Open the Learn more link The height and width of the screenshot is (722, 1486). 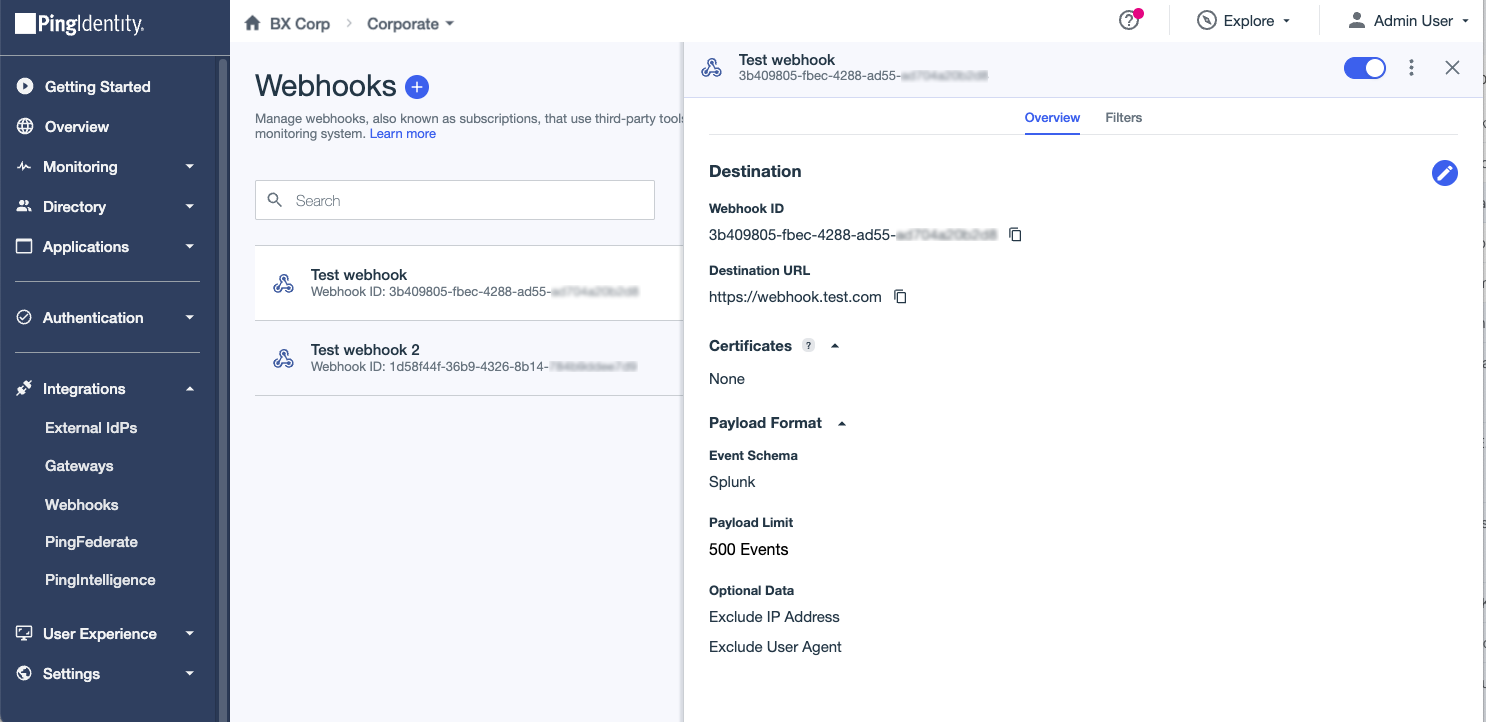[402, 133]
